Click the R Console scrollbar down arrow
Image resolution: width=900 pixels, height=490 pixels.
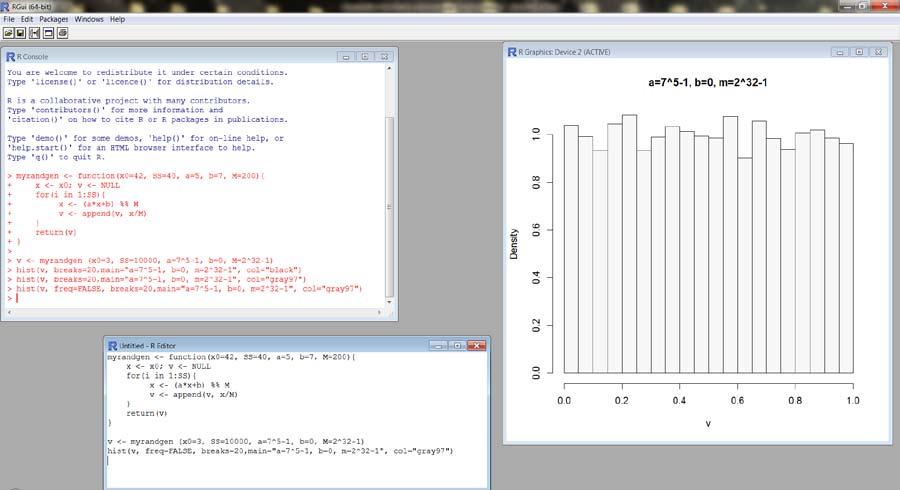coord(389,302)
